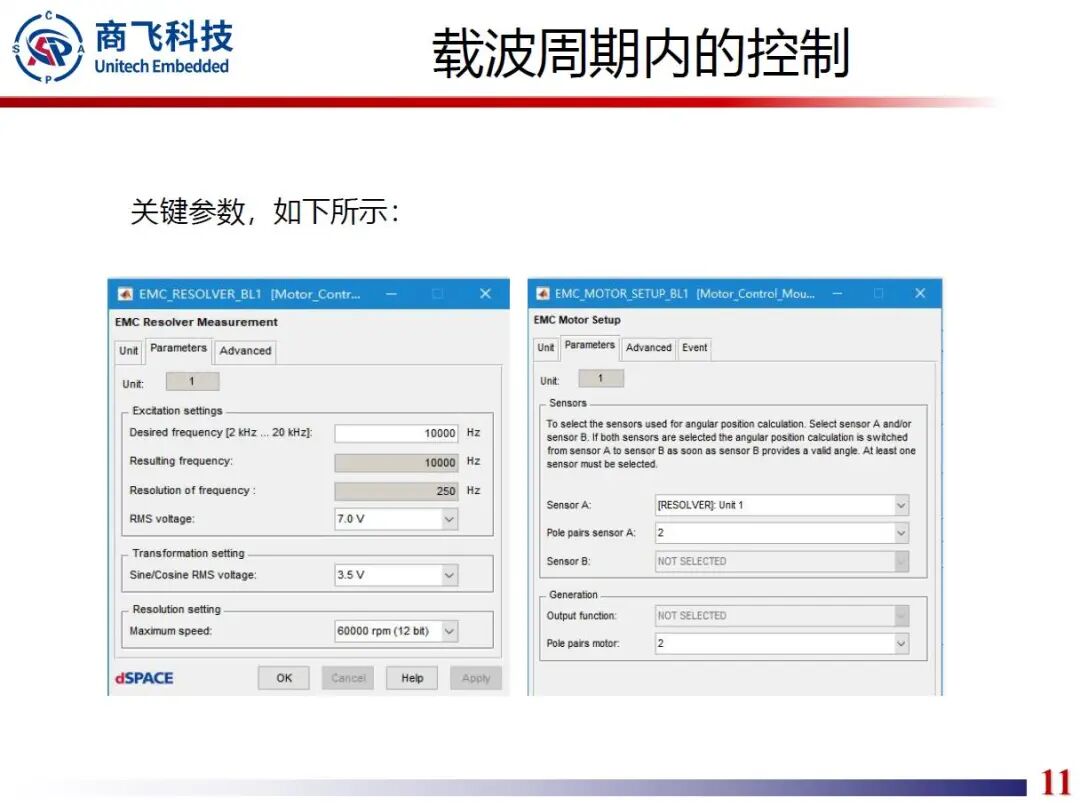The image size is (1080, 806).
Task: Select the Unit tab in EMC Resolver Measurement
Action: (128, 351)
